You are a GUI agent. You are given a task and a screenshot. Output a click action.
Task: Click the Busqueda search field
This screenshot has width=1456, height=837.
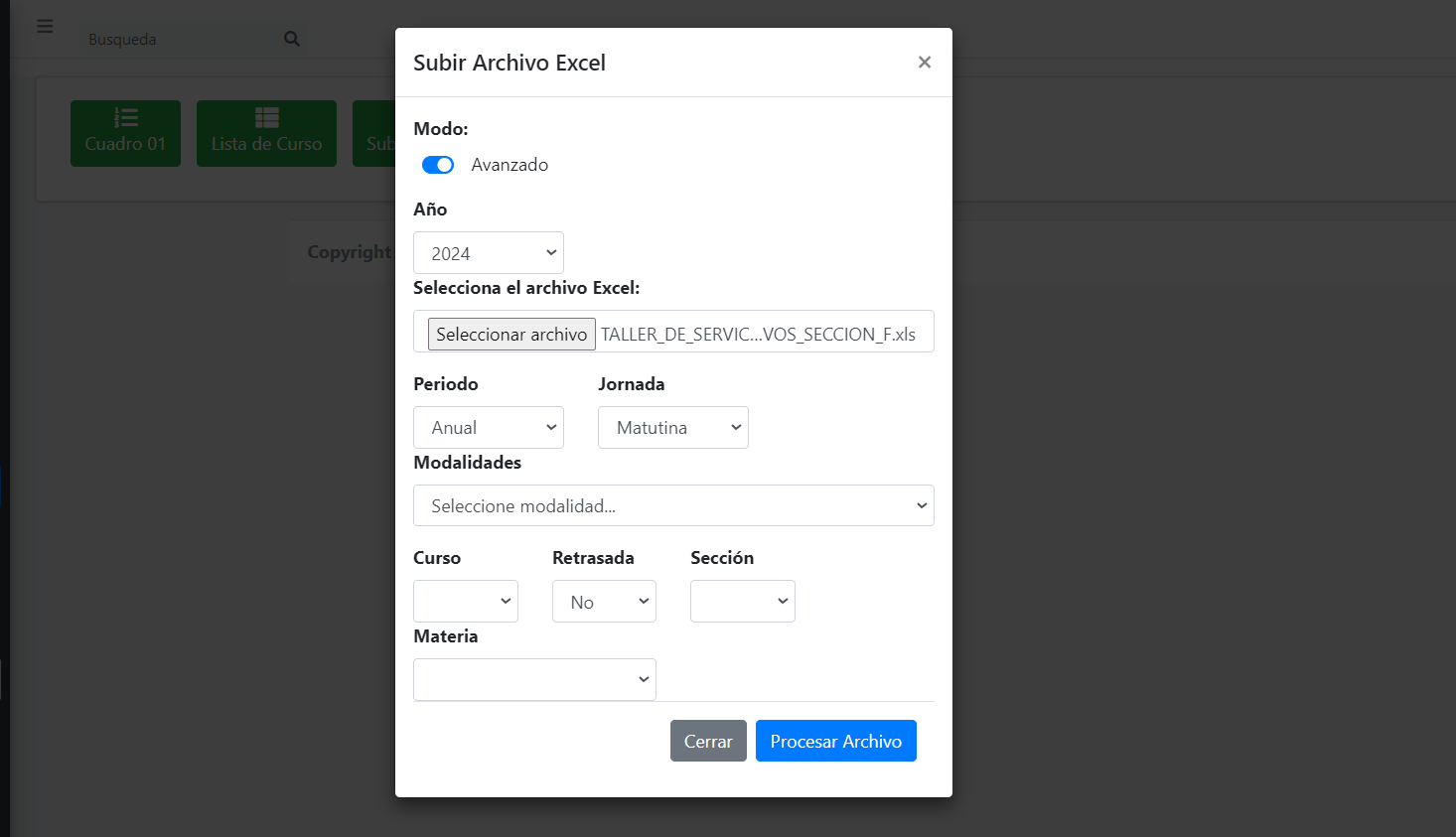click(179, 39)
